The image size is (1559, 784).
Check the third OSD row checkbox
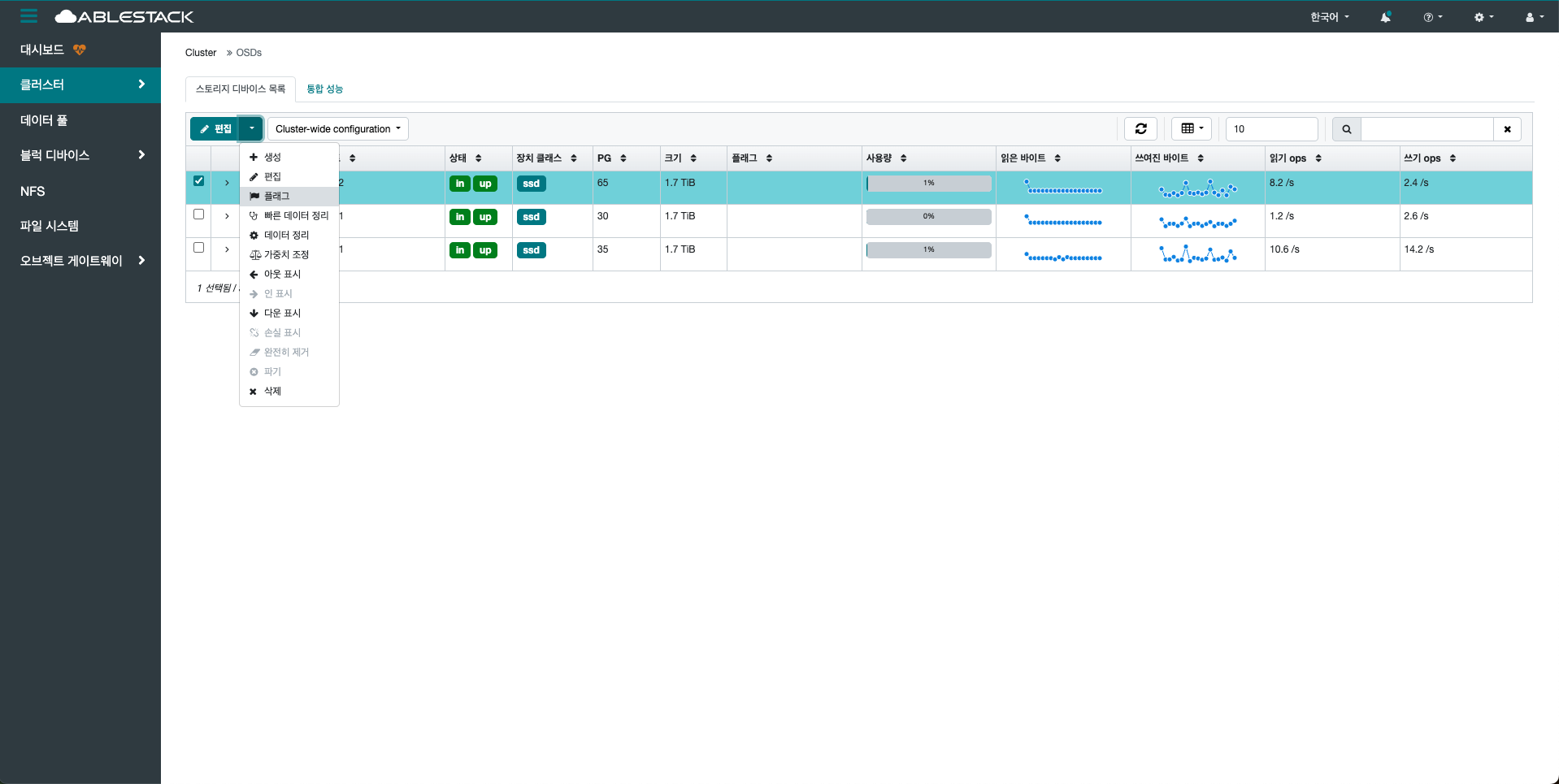(198, 248)
